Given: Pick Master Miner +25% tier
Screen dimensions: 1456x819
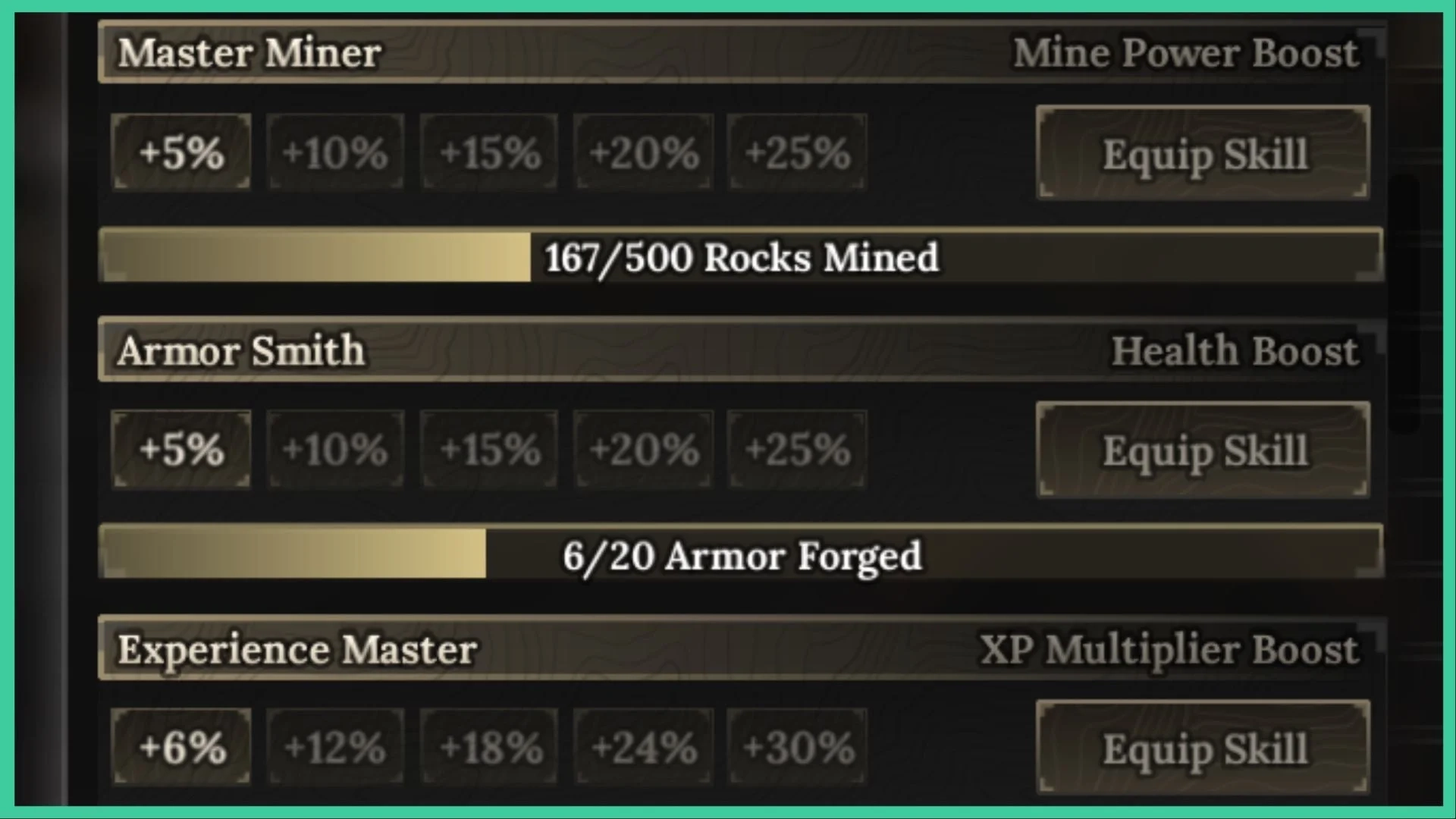Looking at the screenshot, I should 797,152.
